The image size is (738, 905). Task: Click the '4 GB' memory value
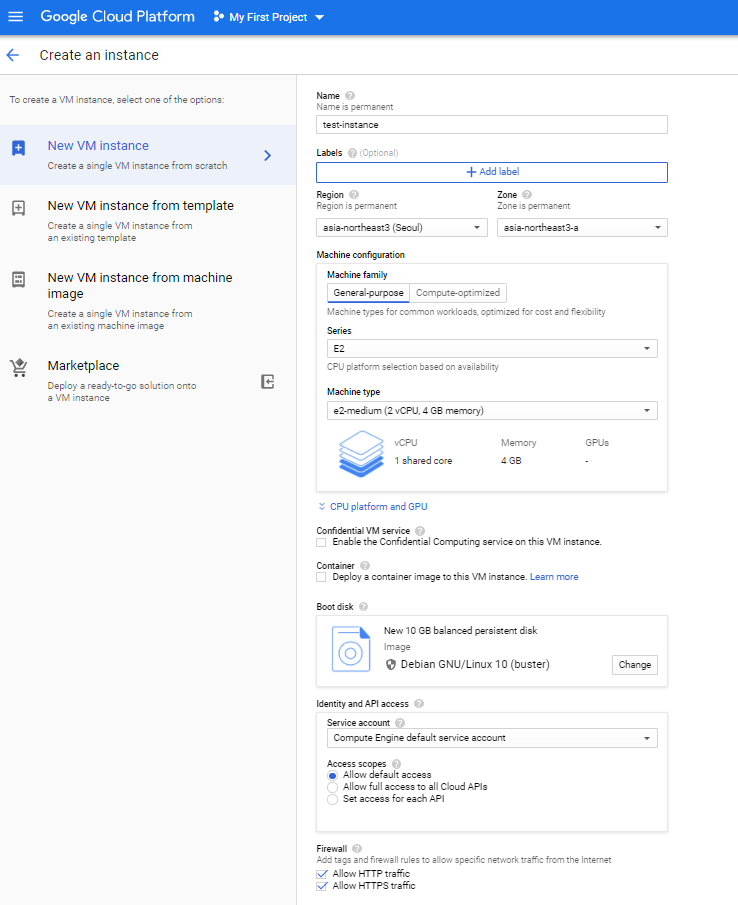tap(511, 461)
